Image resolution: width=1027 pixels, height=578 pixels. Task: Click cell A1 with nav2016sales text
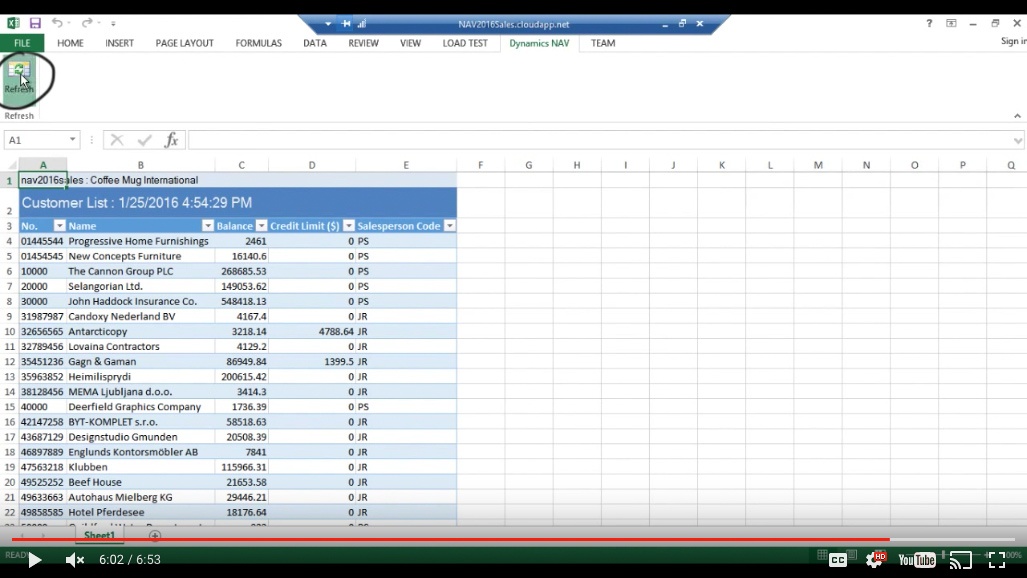pos(43,180)
